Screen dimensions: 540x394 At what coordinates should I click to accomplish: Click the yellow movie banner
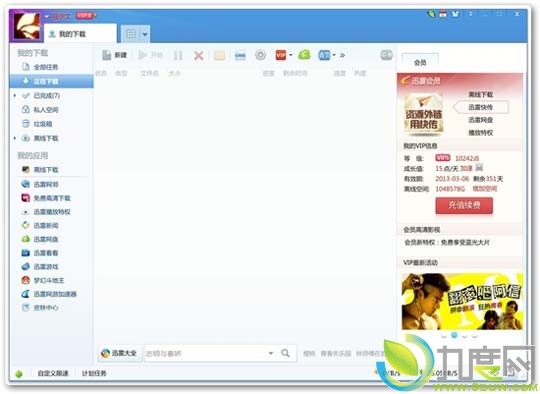coord(462,302)
